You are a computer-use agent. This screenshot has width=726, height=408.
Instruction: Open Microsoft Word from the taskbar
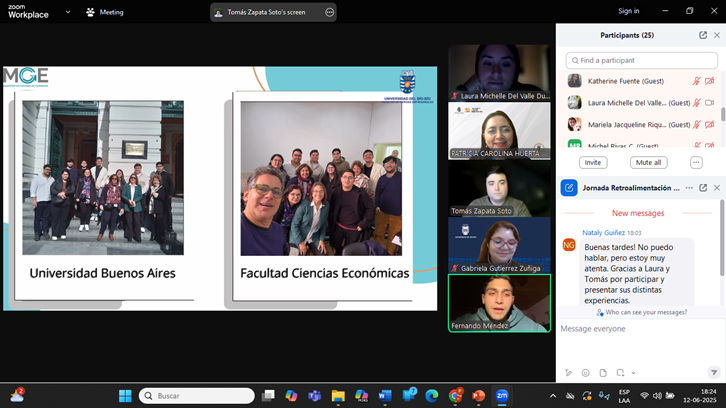click(385, 396)
